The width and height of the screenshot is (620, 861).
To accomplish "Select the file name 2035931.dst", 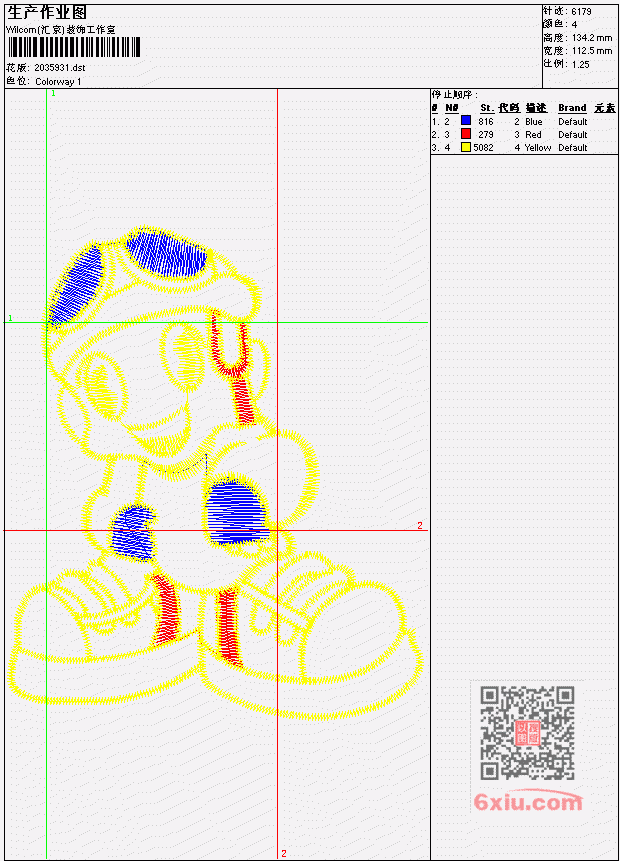I will pyautogui.click(x=60, y=68).
